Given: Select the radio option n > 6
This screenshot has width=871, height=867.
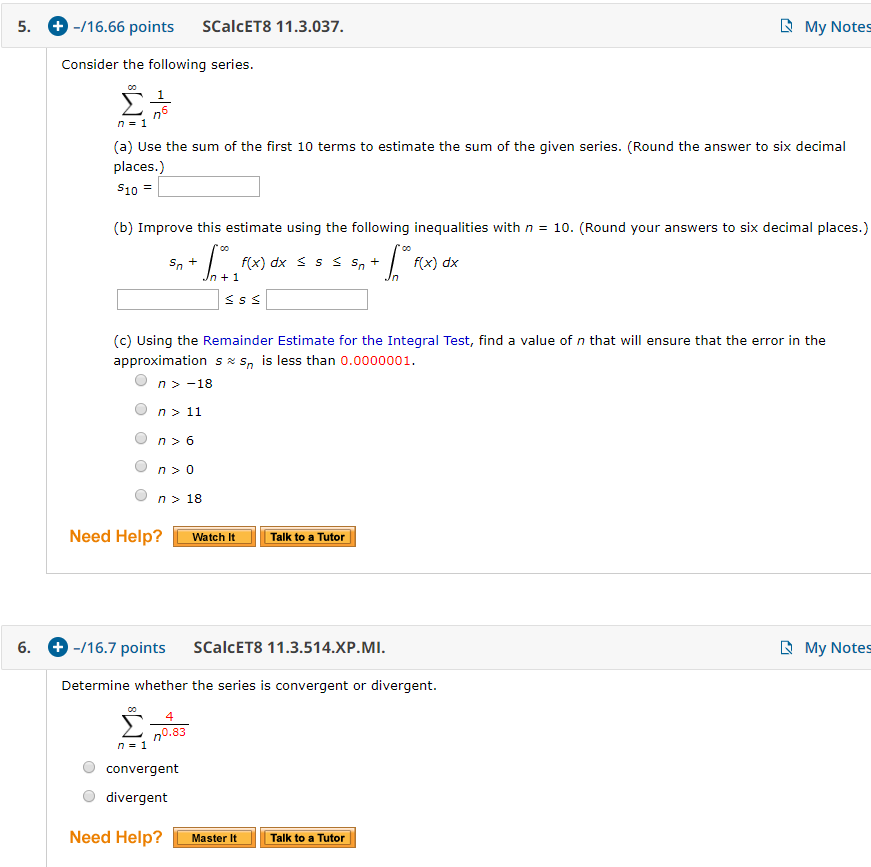Looking at the screenshot, I should [x=141, y=437].
